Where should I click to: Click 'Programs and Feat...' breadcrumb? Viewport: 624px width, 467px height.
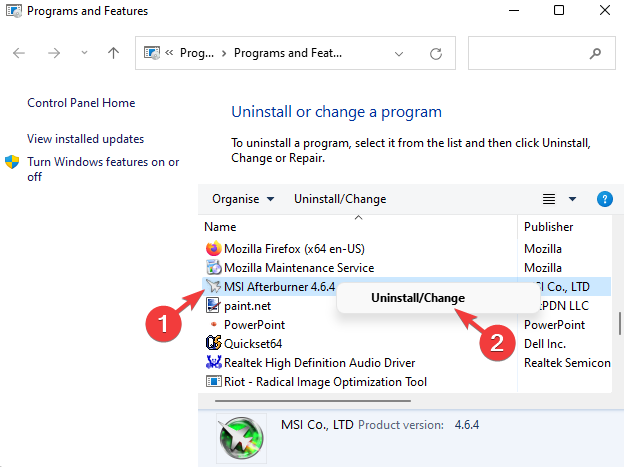(288, 53)
